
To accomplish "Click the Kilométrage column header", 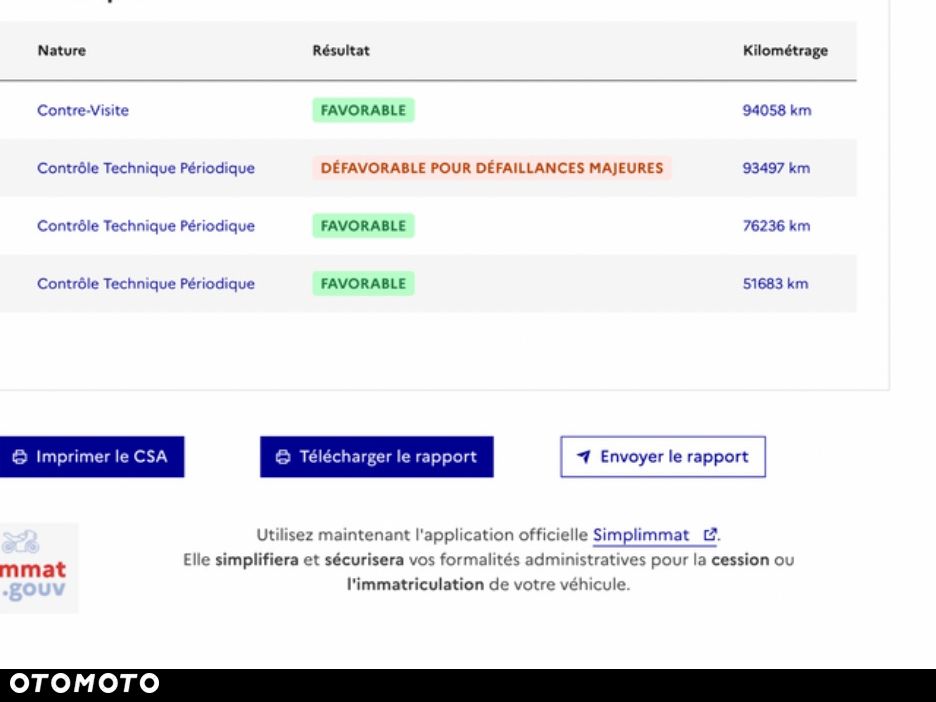I will coord(785,51).
